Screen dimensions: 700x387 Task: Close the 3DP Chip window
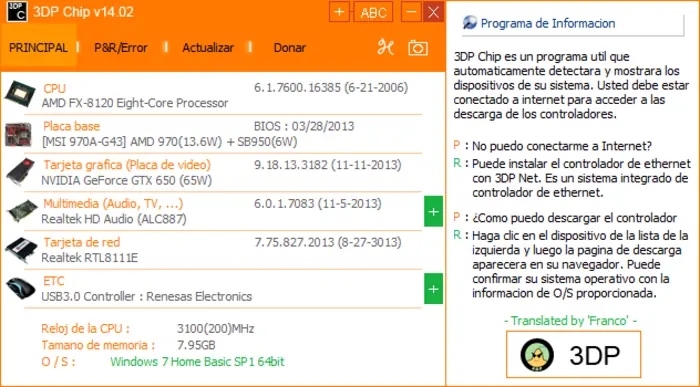(x=433, y=12)
